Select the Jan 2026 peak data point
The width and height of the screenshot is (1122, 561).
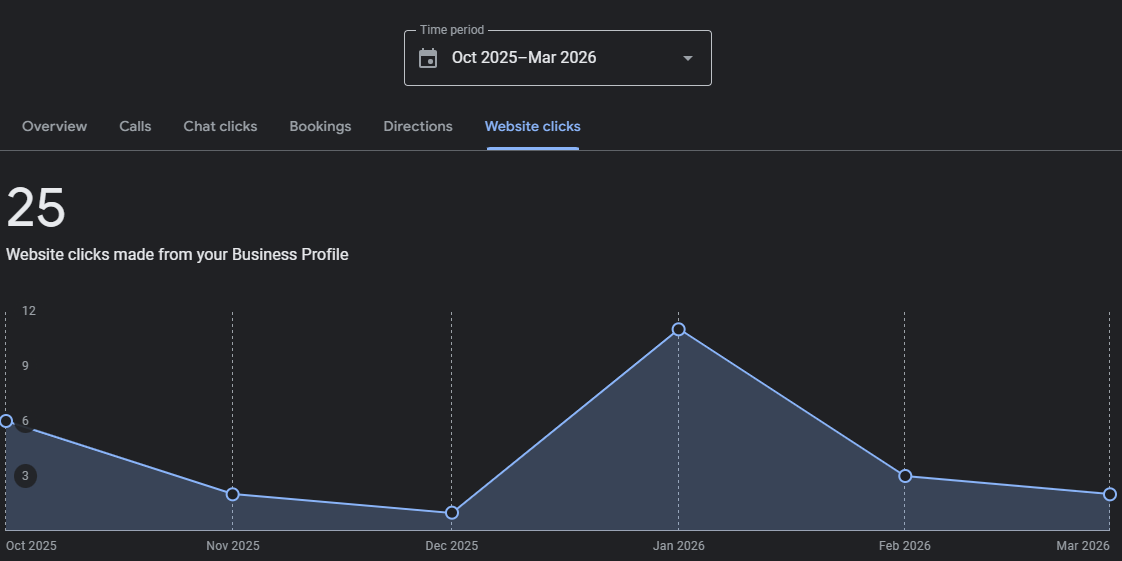tap(678, 329)
